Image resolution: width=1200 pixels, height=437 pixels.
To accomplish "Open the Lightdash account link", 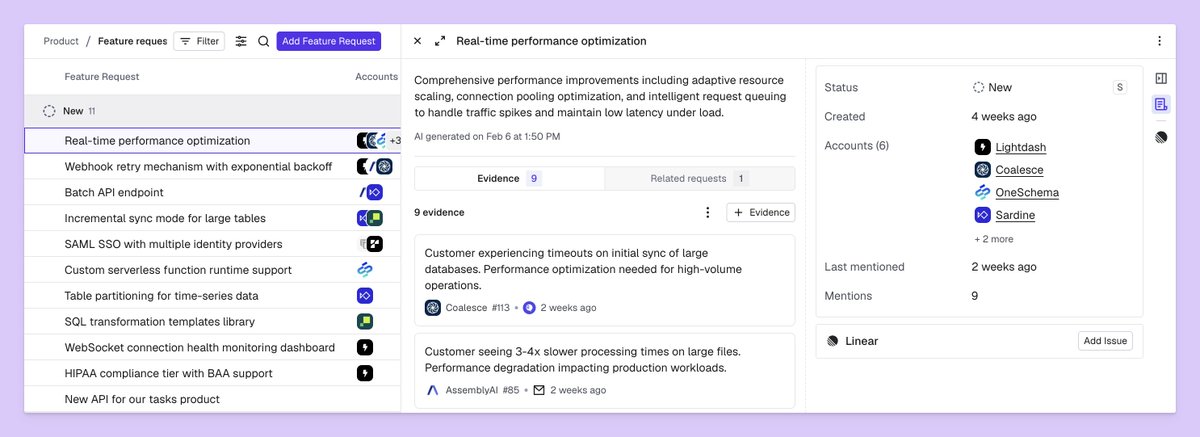I will (x=1021, y=147).
